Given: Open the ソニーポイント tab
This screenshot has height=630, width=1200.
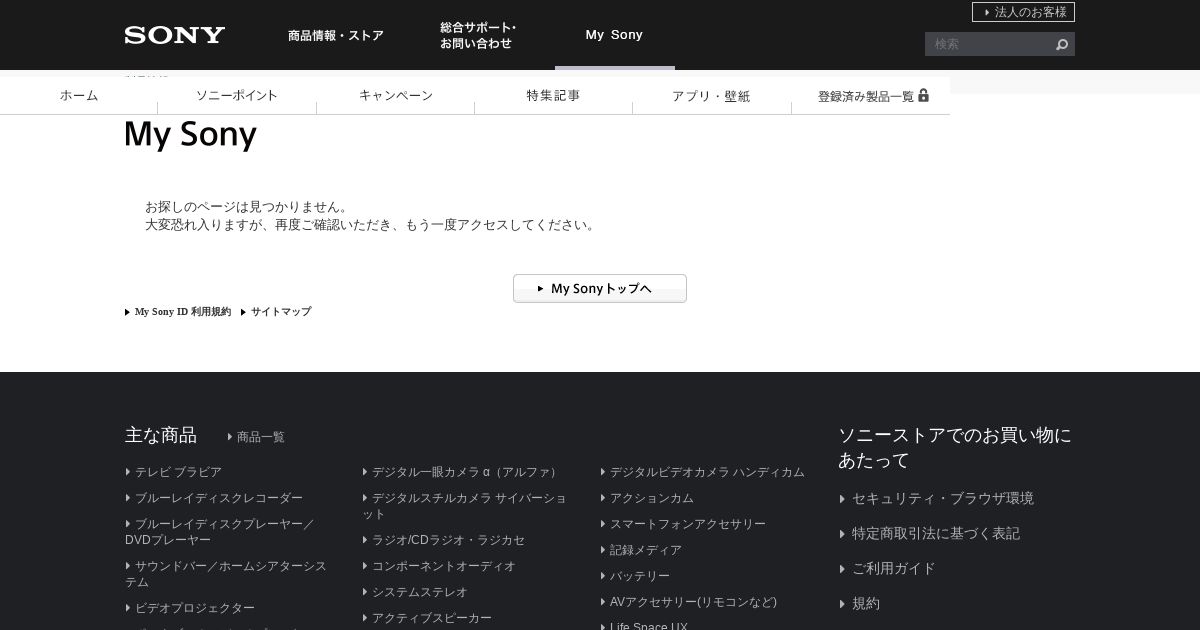Looking at the screenshot, I should click(x=237, y=95).
